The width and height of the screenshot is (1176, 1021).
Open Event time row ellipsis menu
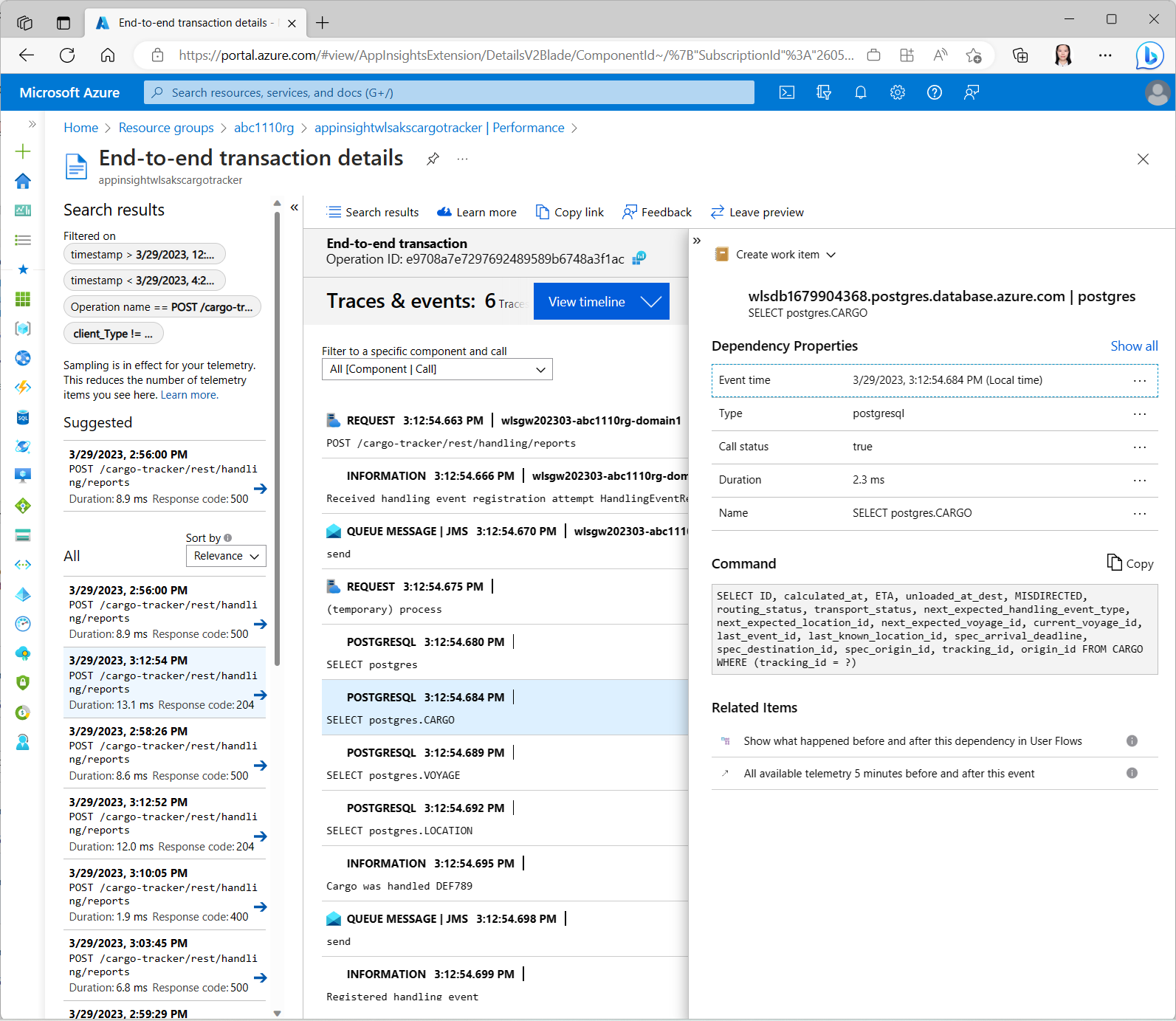tap(1140, 381)
